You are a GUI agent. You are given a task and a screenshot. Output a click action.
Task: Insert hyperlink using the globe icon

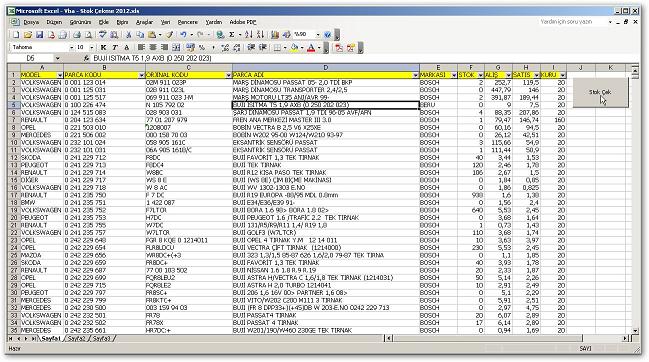pos(220,35)
